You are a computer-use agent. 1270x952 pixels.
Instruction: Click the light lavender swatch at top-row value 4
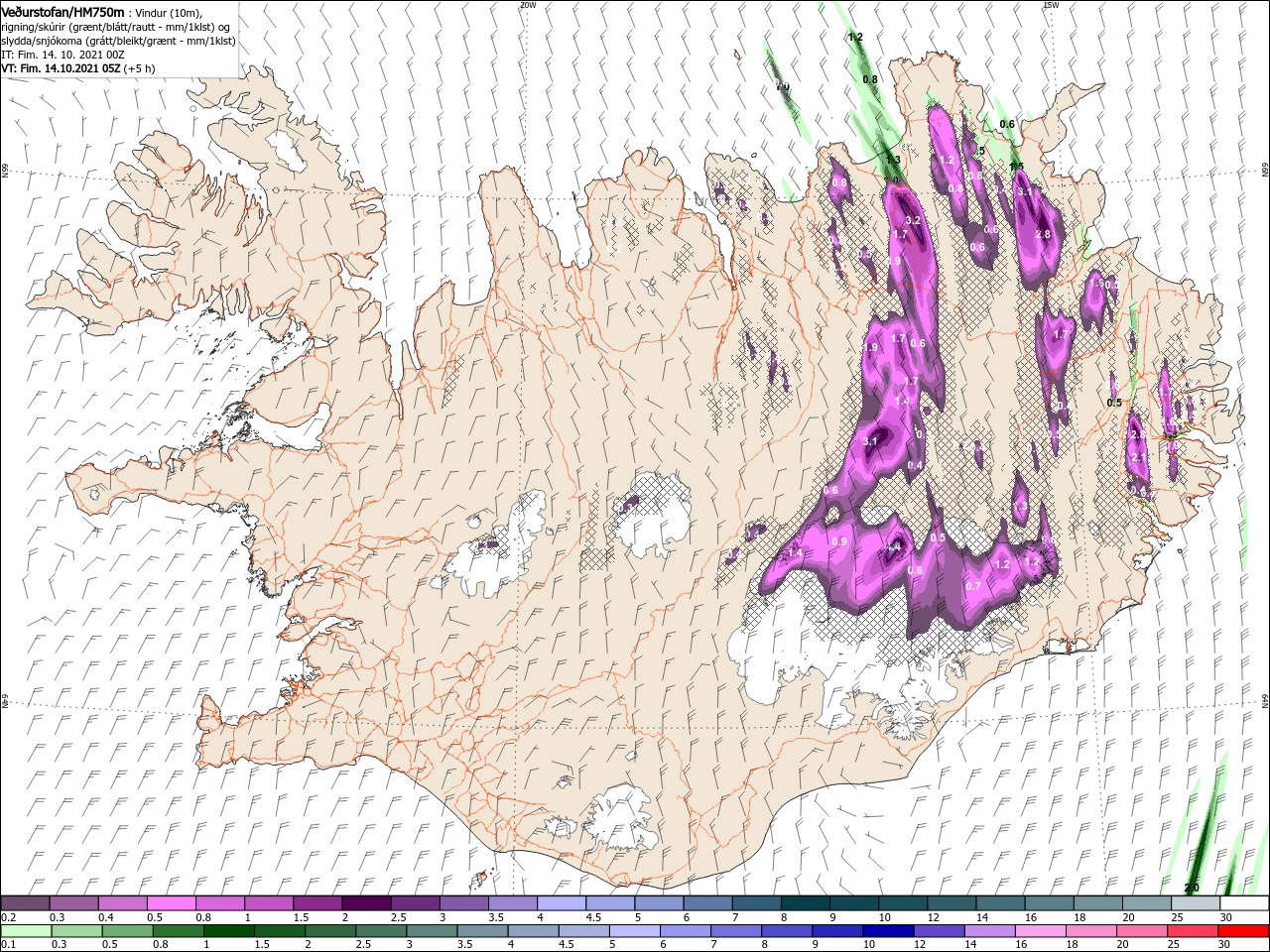tap(562, 903)
